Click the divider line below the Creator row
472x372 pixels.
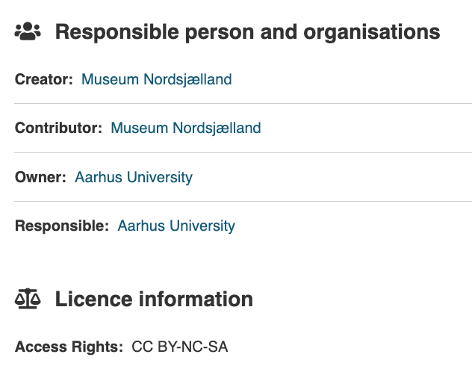pyautogui.click(x=243, y=104)
